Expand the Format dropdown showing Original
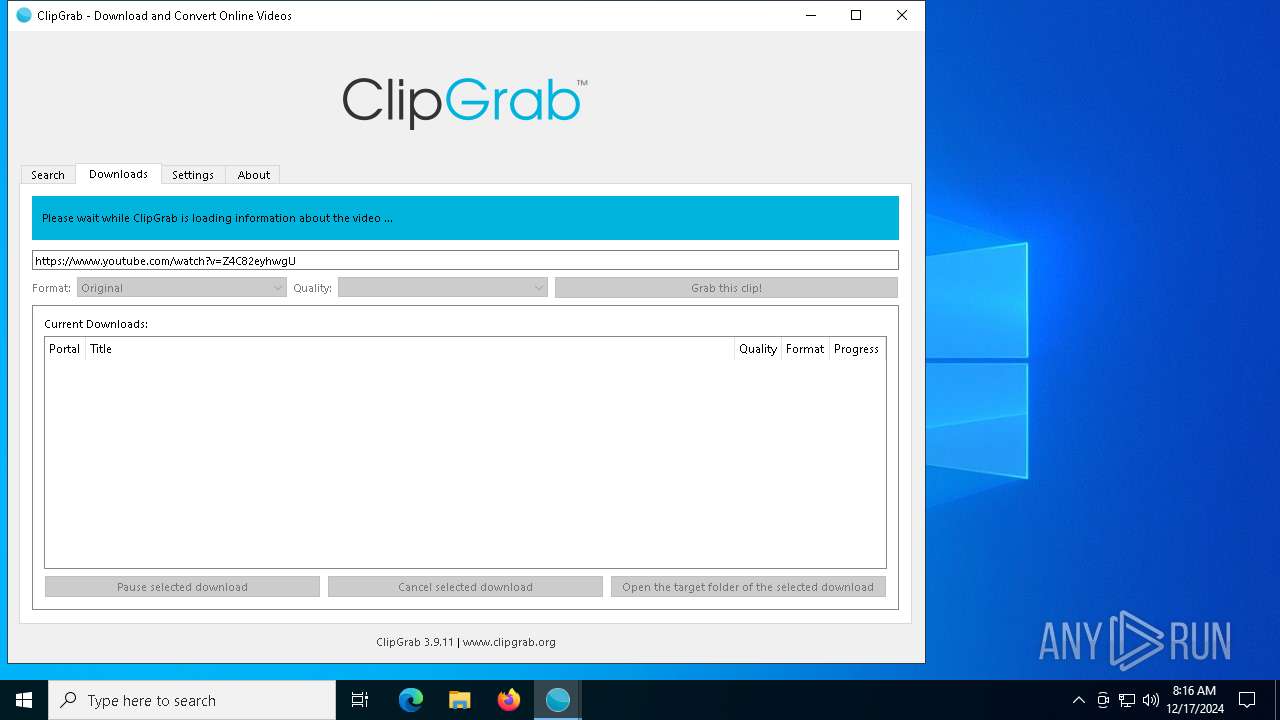The height and width of the screenshot is (720, 1280). pos(182,288)
